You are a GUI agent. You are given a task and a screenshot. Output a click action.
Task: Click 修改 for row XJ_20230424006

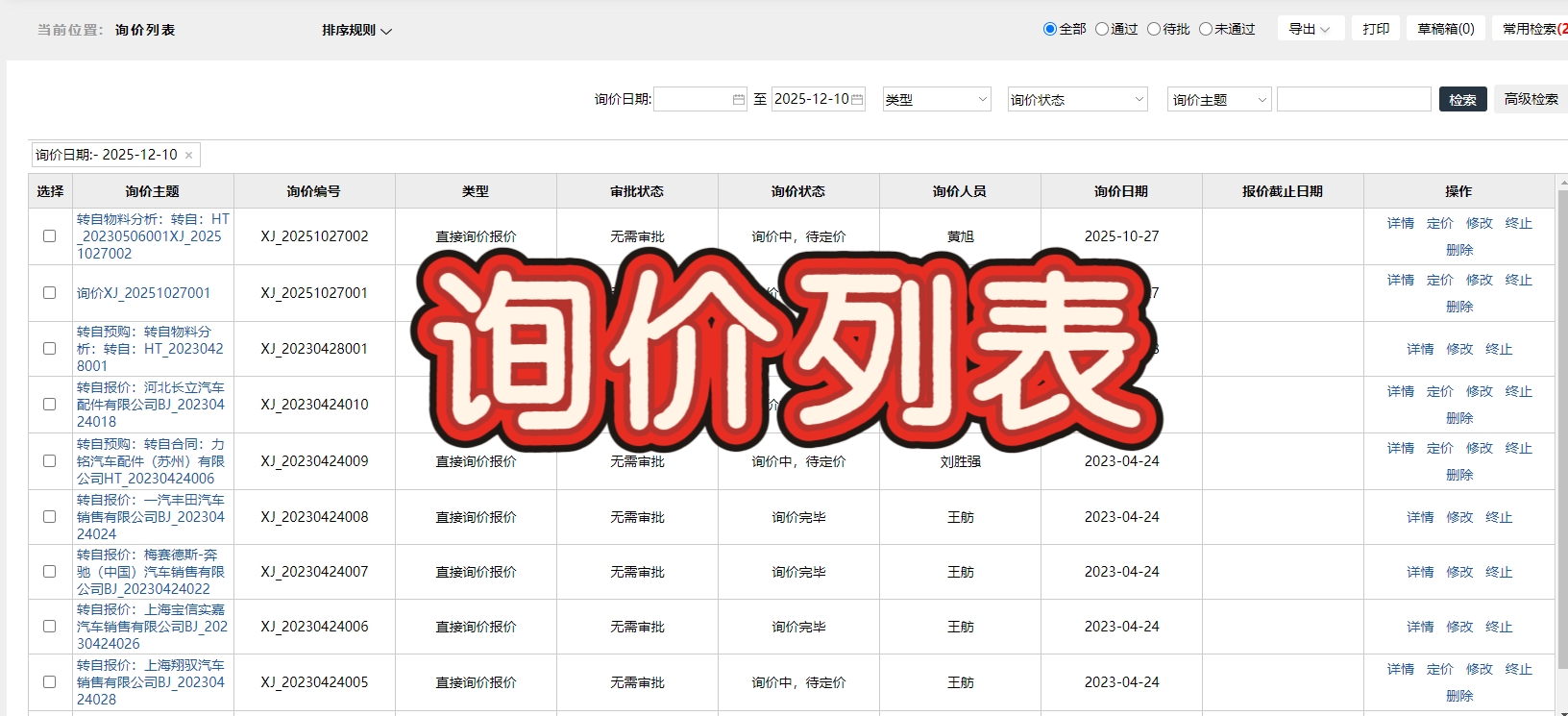coord(1459,627)
